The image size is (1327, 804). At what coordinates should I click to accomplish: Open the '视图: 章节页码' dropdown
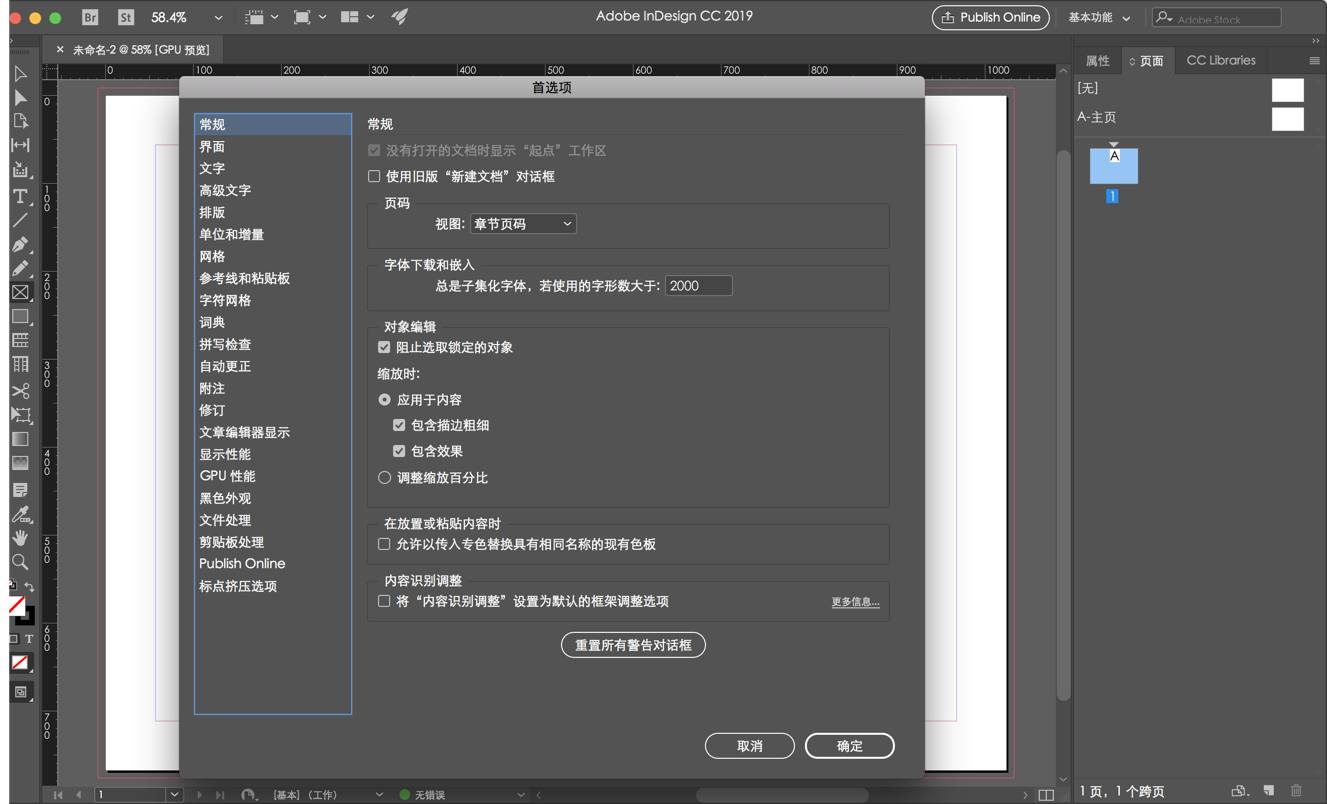523,224
